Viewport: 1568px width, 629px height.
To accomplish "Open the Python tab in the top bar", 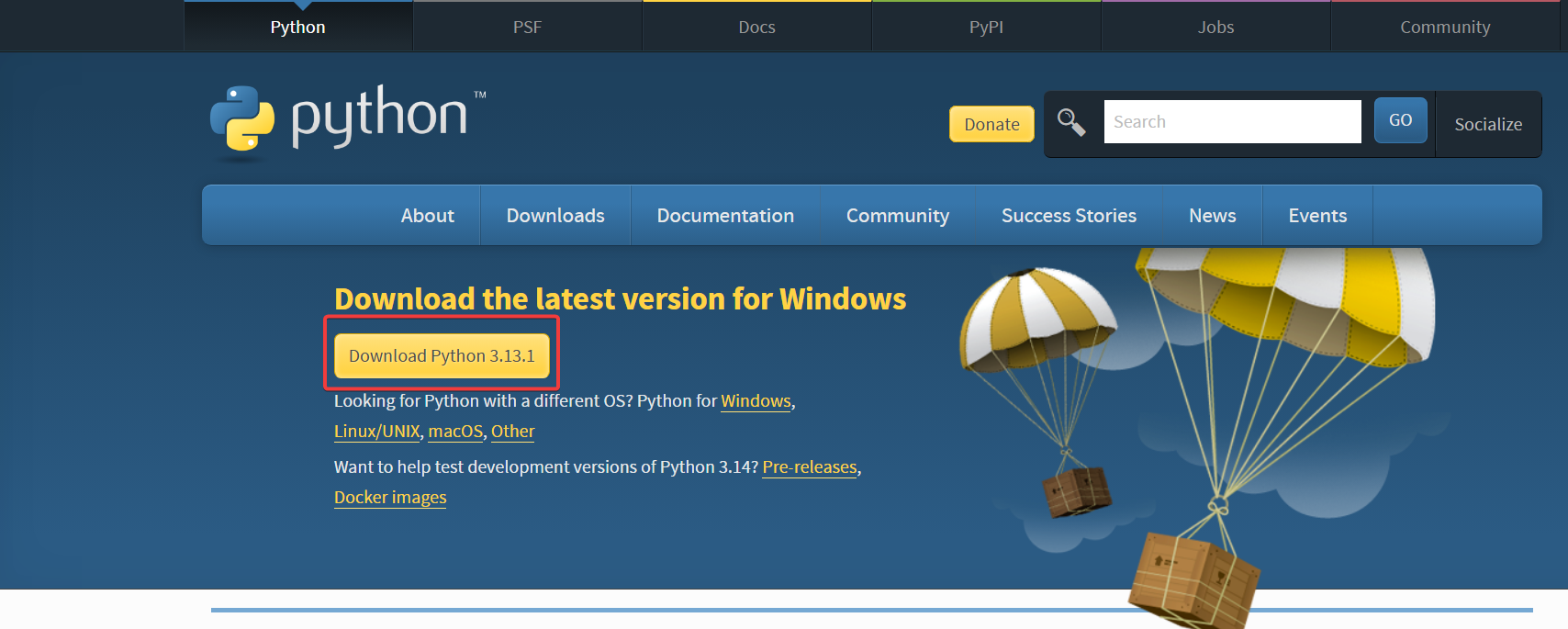I will pos(298,27).
